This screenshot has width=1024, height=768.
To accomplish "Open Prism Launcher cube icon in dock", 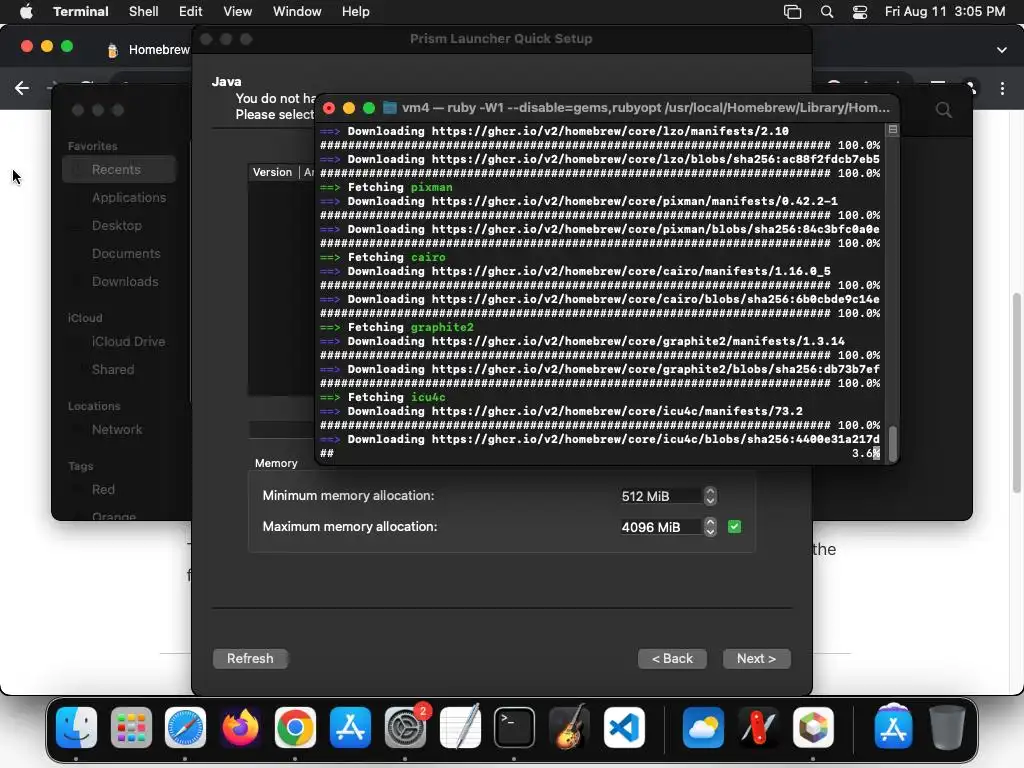I will [813, 727].
